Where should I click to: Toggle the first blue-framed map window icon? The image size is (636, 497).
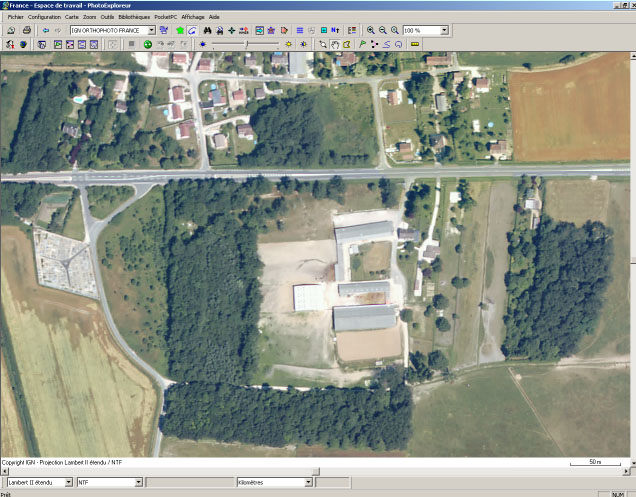[58, 44]
